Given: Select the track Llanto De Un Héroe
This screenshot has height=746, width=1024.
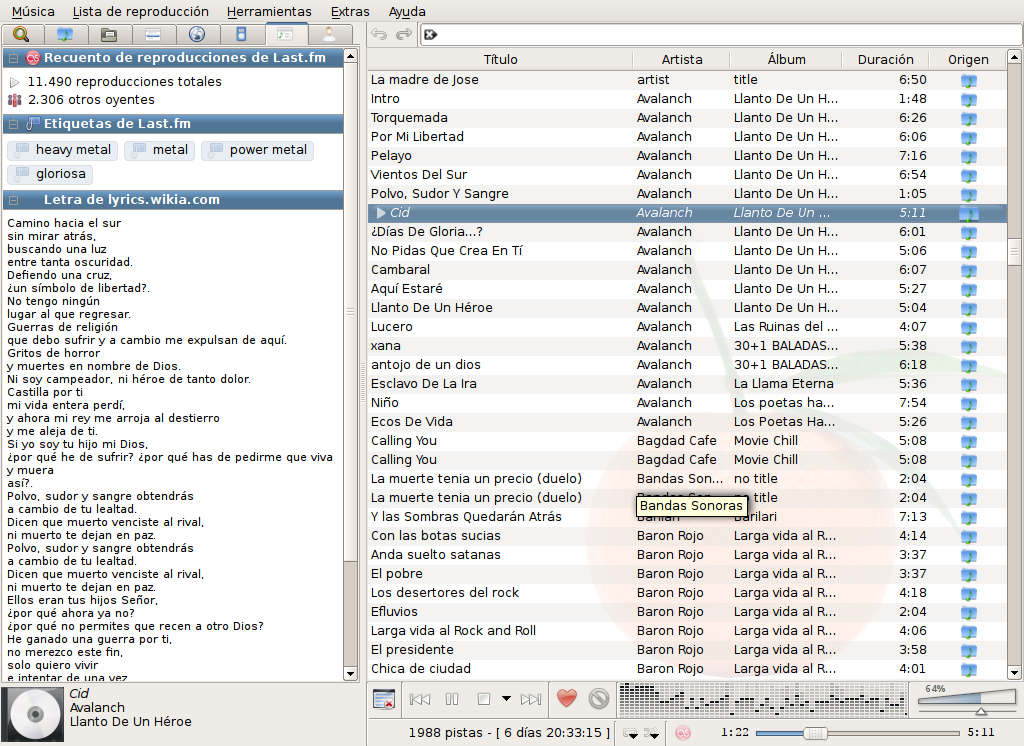Looking at the screenshot, I should [x=687, y=308].
